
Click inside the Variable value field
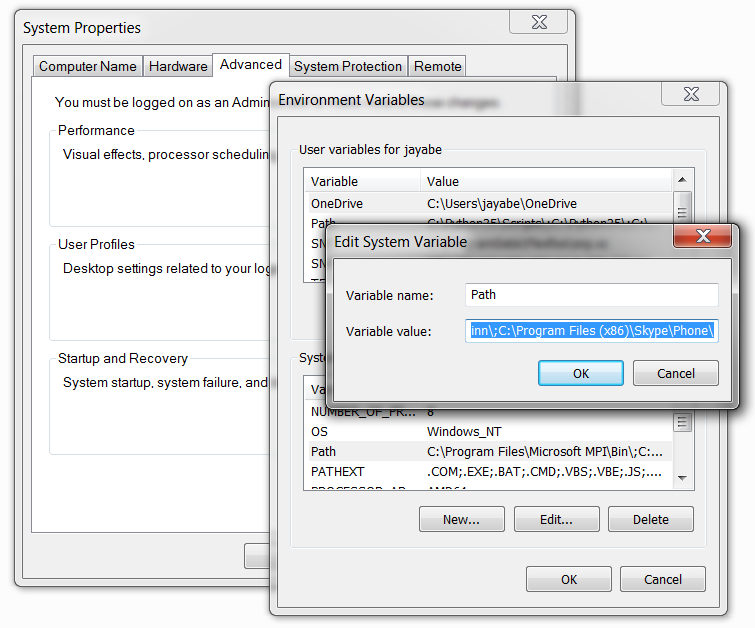click(x=592, y=331)
